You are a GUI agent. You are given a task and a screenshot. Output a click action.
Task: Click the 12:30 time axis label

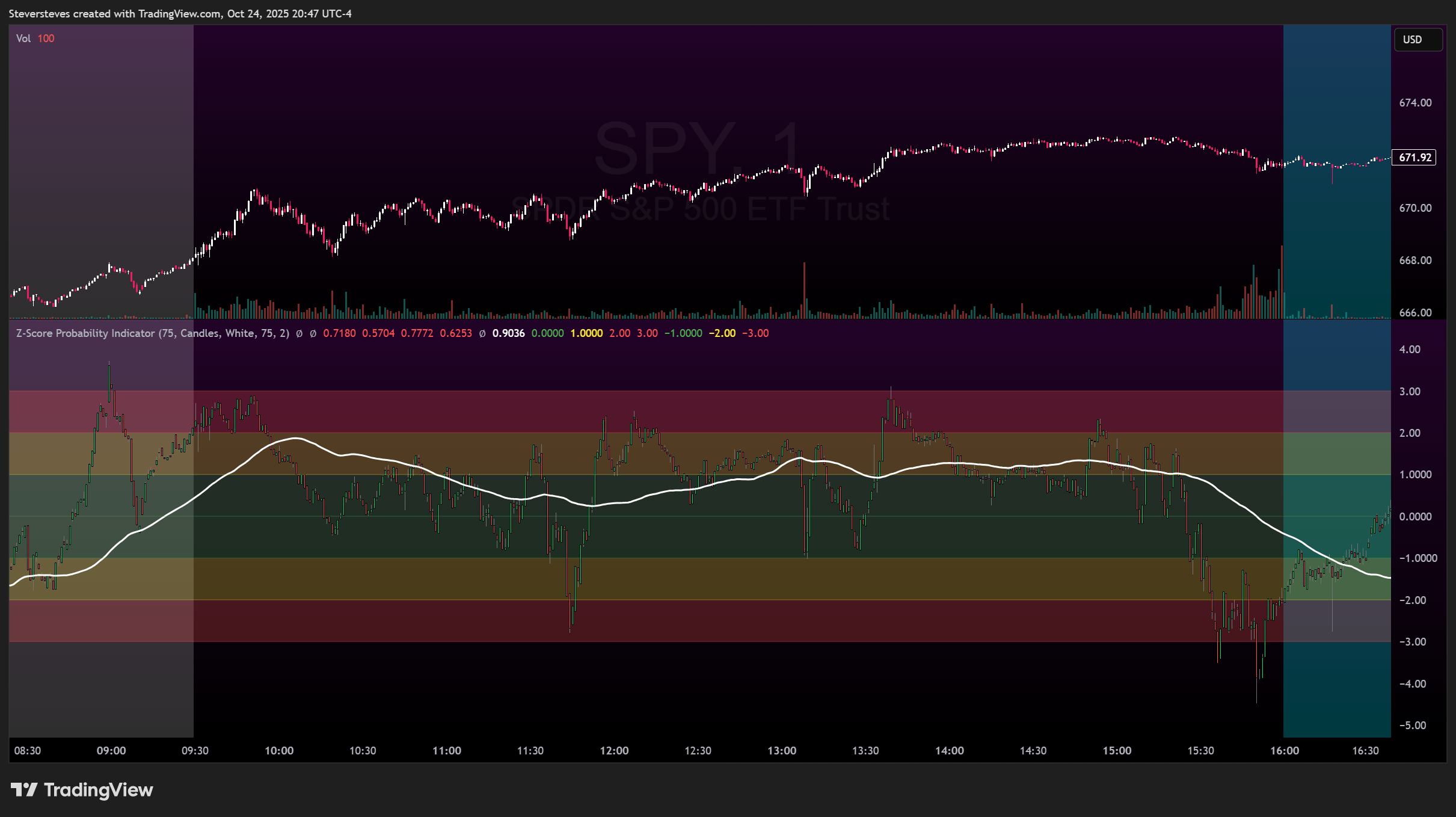[698, 751]
